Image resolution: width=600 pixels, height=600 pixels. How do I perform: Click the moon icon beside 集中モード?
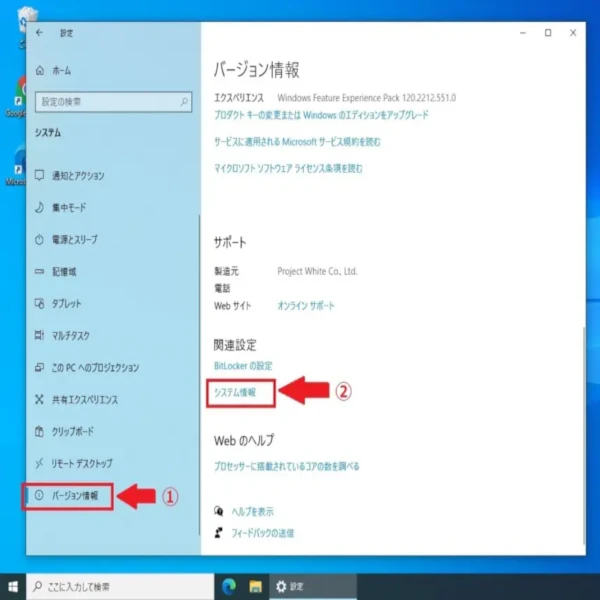[39, 208]
